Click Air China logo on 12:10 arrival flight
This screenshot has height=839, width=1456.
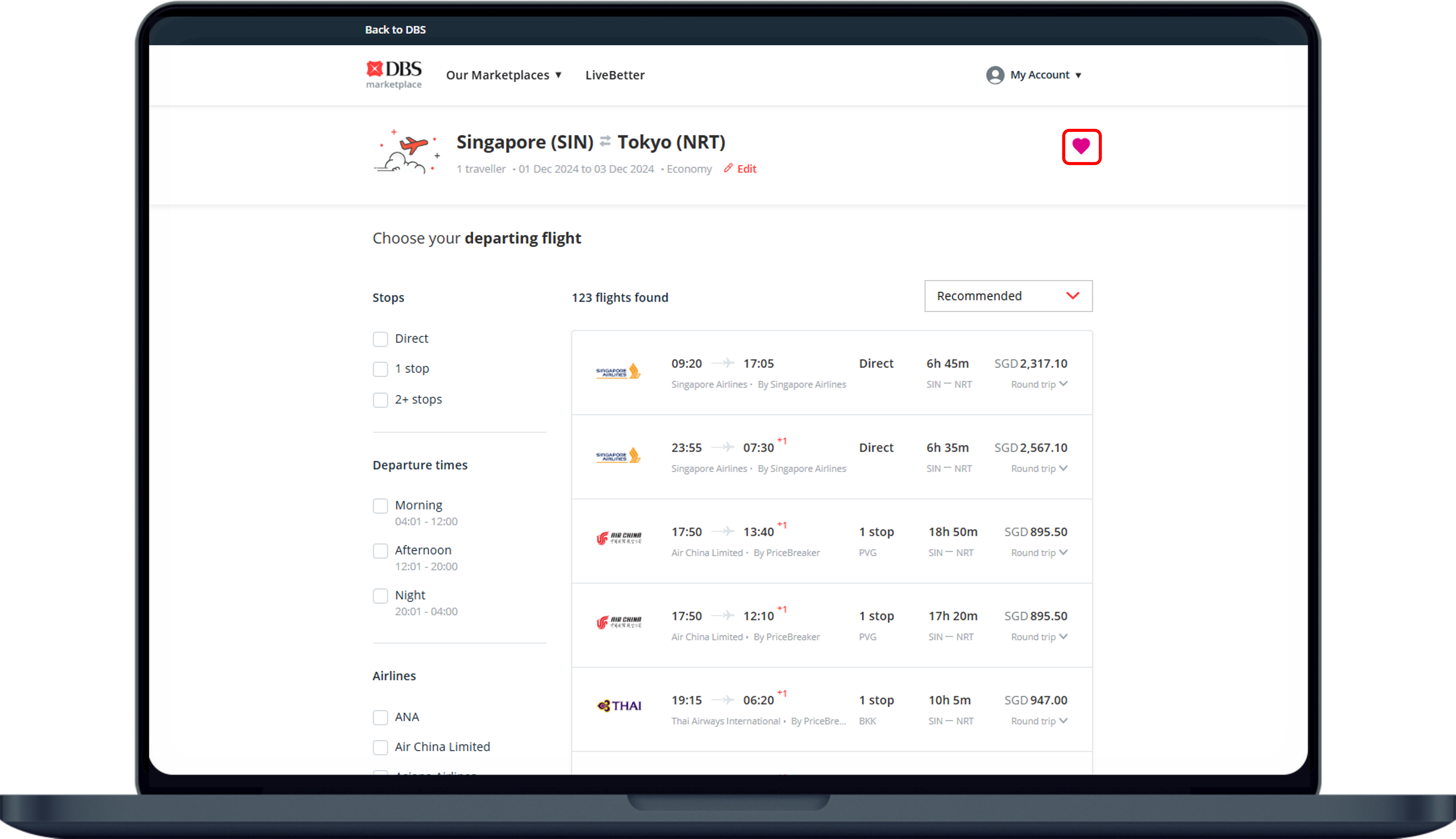coord(619,622)
